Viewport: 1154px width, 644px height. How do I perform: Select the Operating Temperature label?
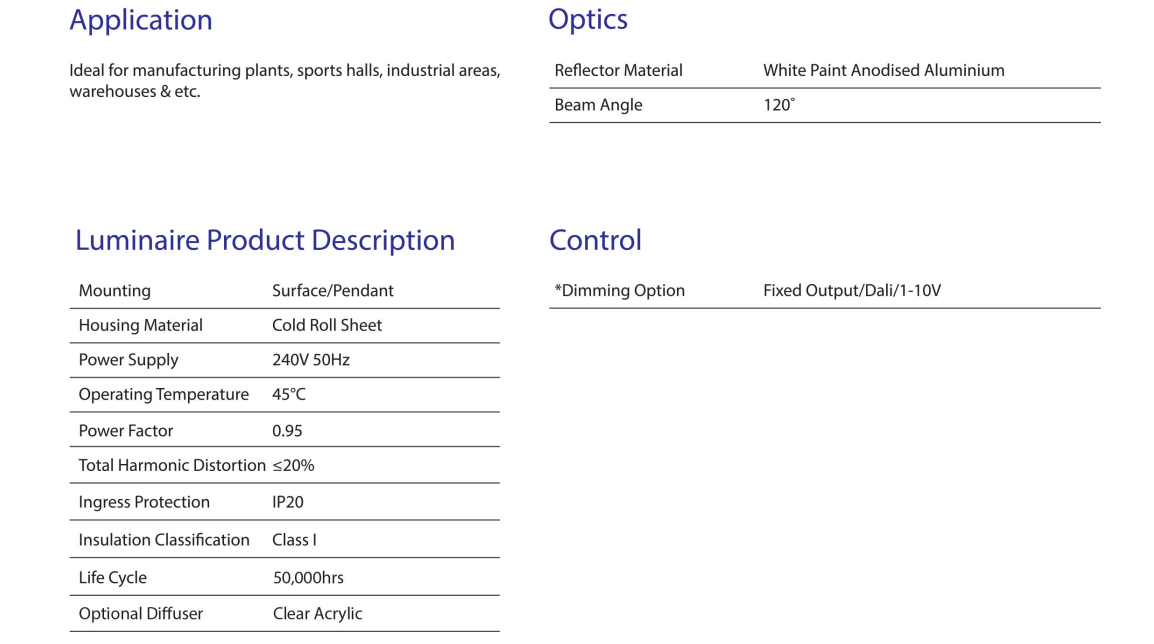pos(164,395)
